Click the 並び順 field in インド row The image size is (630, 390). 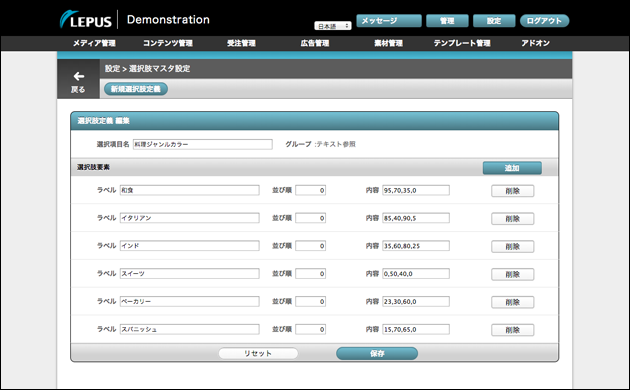click(311, 246)
